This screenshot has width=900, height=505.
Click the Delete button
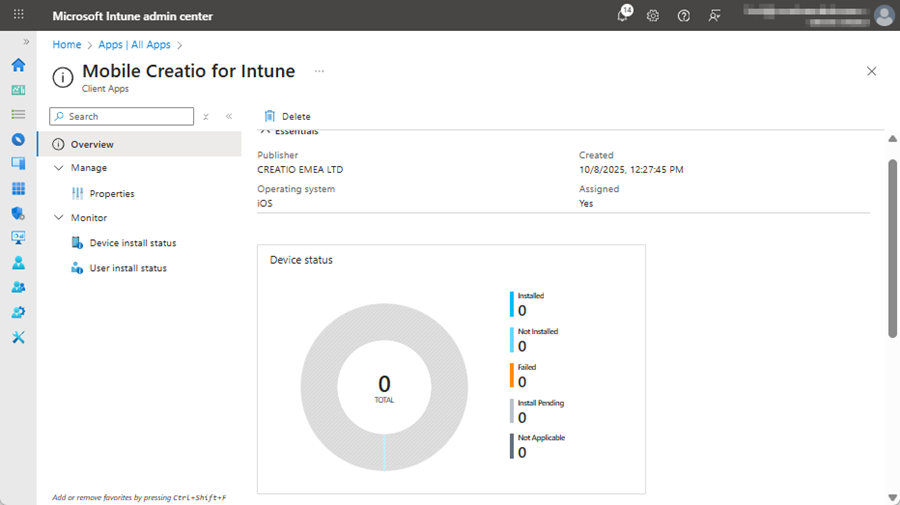287,117
